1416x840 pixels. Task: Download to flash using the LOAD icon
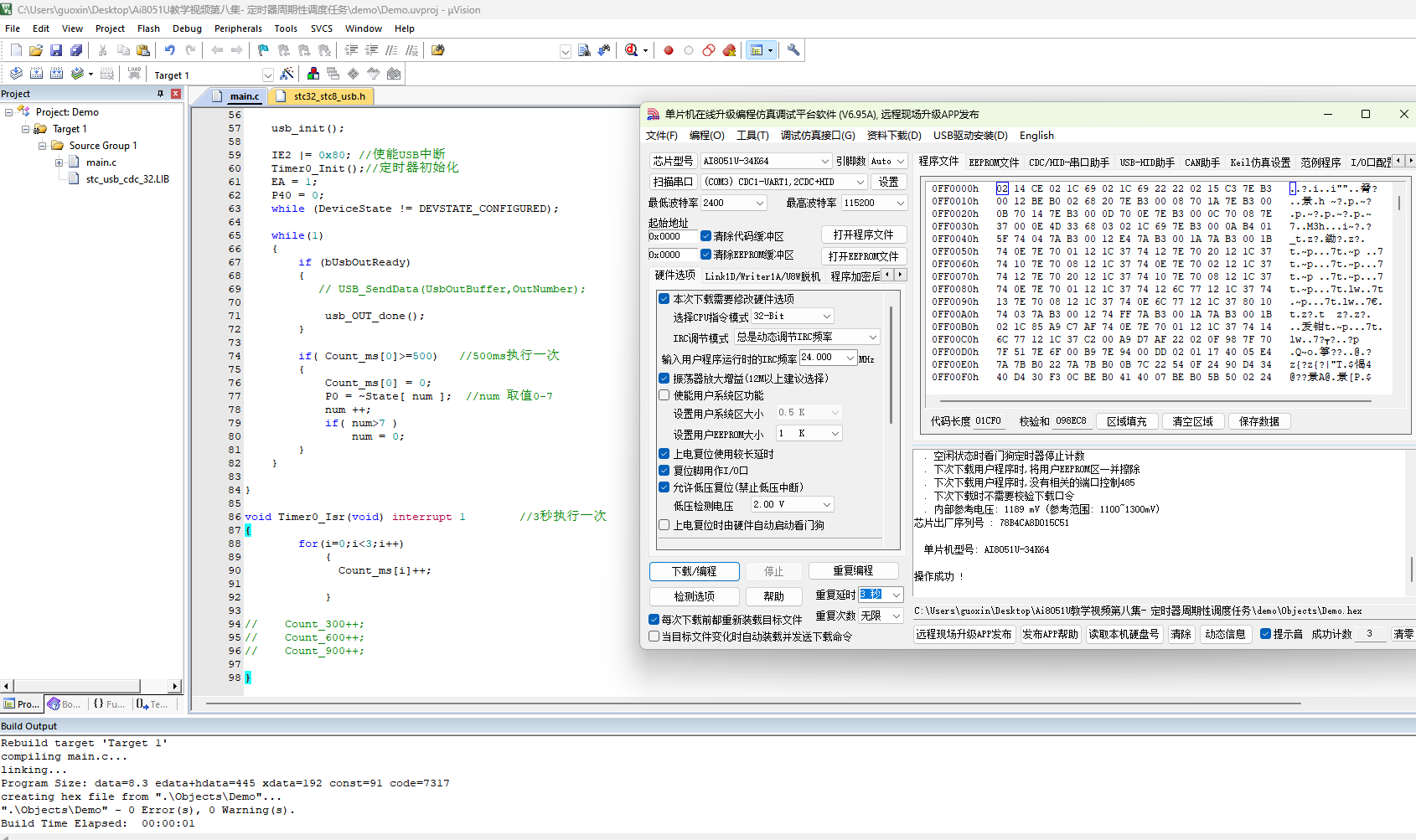[x=134, y=74]
